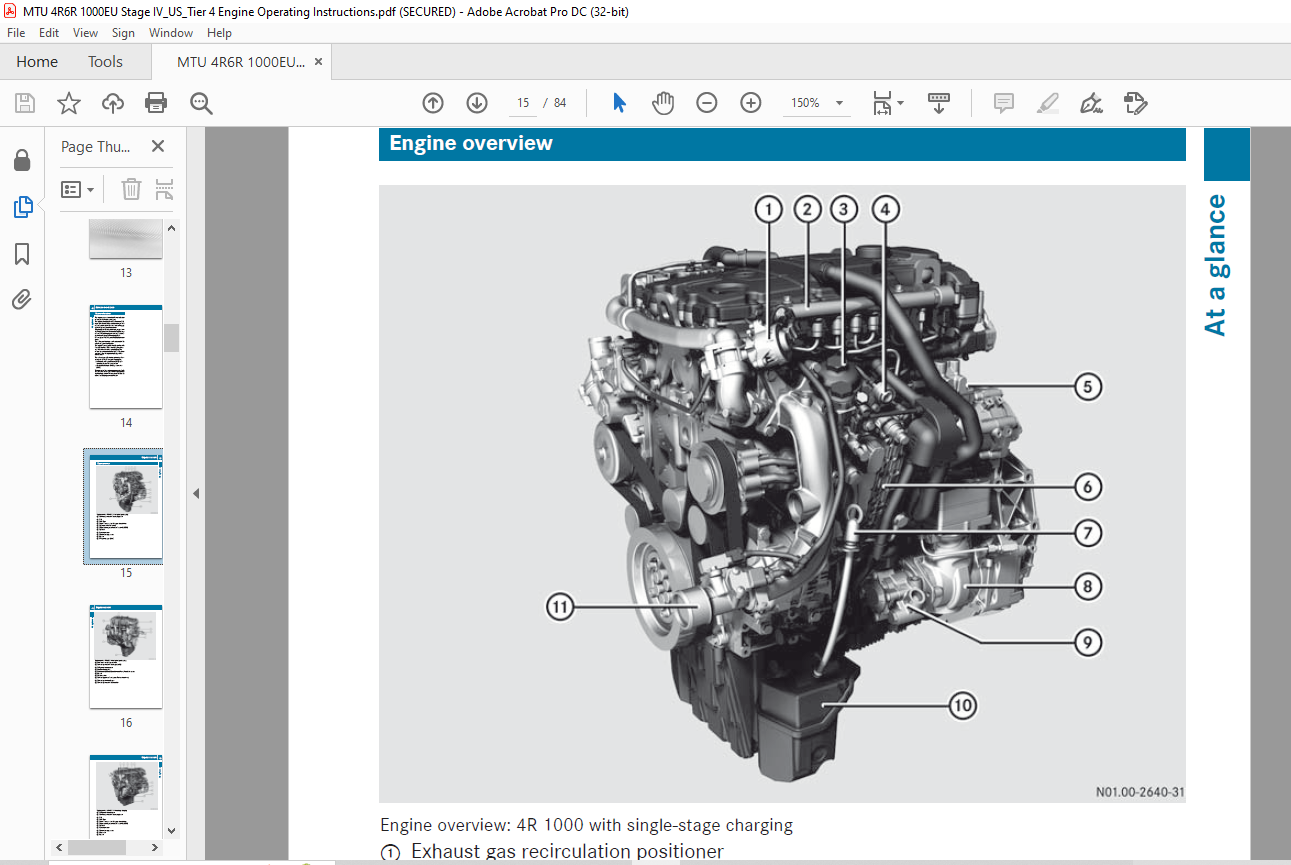Click the page number field showing 15
The width and height of the screenshot is (1291, 865).
click(522, 103)
